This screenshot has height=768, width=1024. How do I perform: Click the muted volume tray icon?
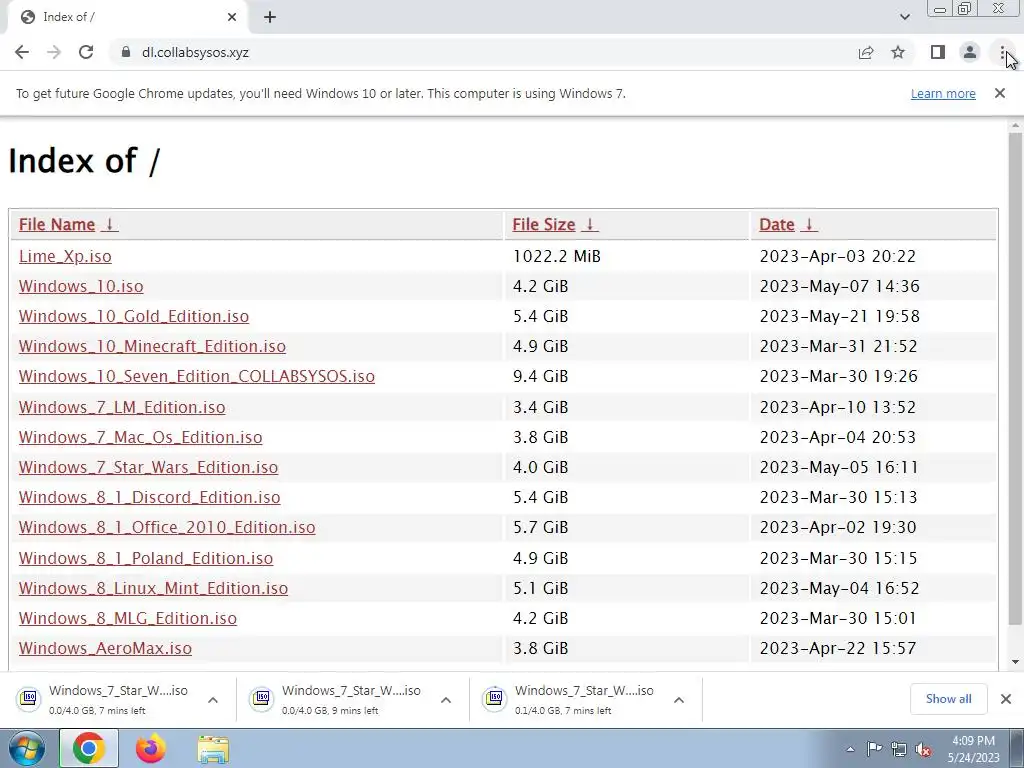point(923,750)
